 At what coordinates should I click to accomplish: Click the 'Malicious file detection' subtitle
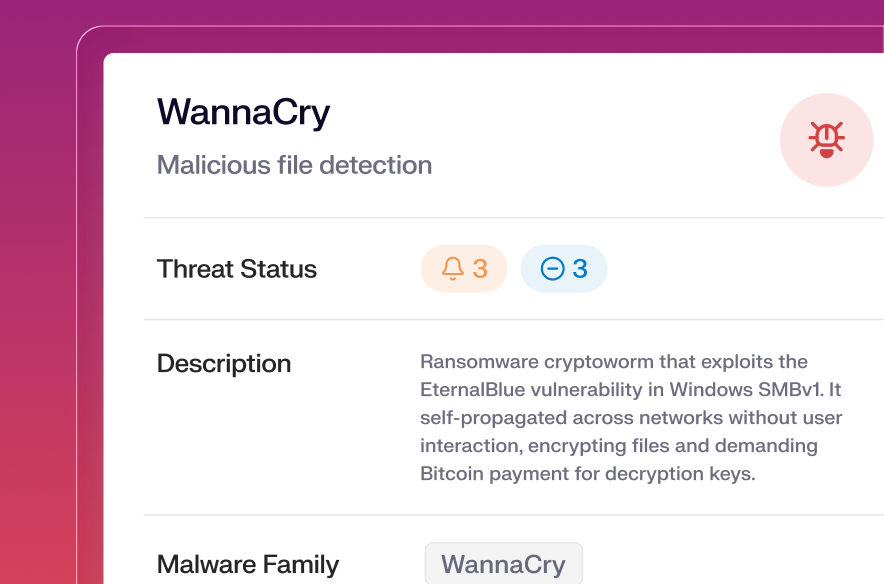(294, 165)
